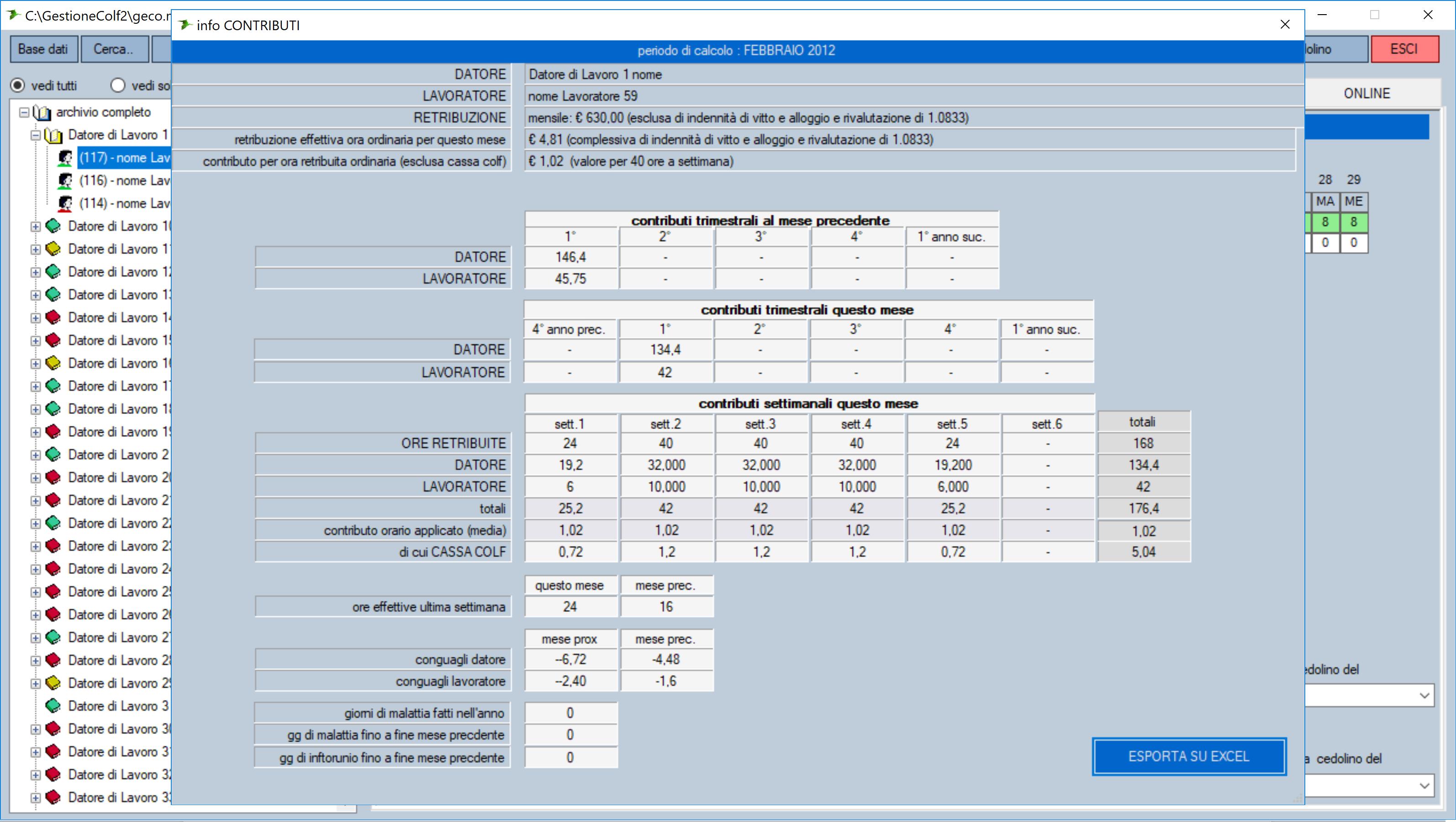
Task: Collapse the archivio completo tree node
Action: [24, 112]
